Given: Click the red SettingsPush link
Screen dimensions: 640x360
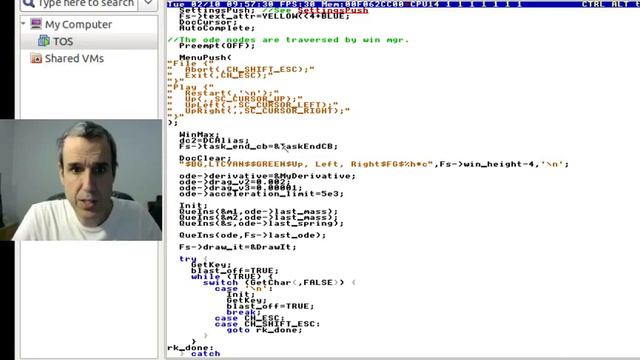Looking at the screenshot, I should point(333,11).
